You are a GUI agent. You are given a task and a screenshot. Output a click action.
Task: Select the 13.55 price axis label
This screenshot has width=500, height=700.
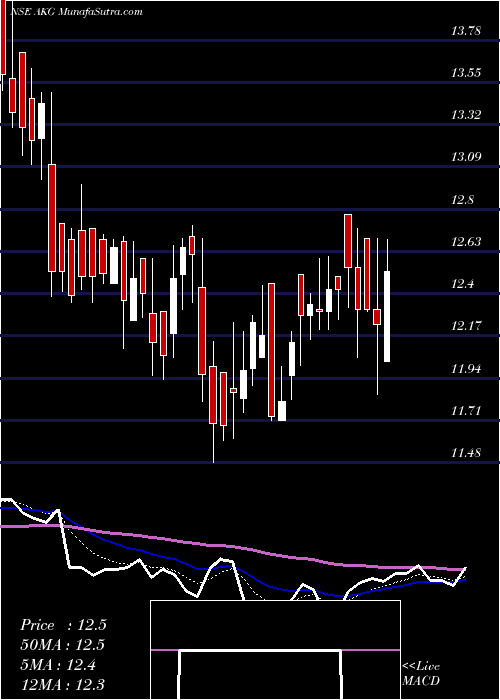pyautogui.click(x=466, y=73)
